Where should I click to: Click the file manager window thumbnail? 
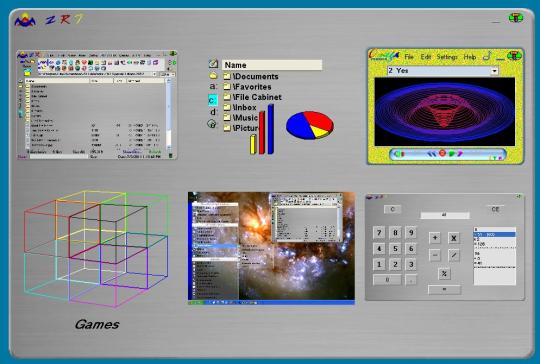97,105
